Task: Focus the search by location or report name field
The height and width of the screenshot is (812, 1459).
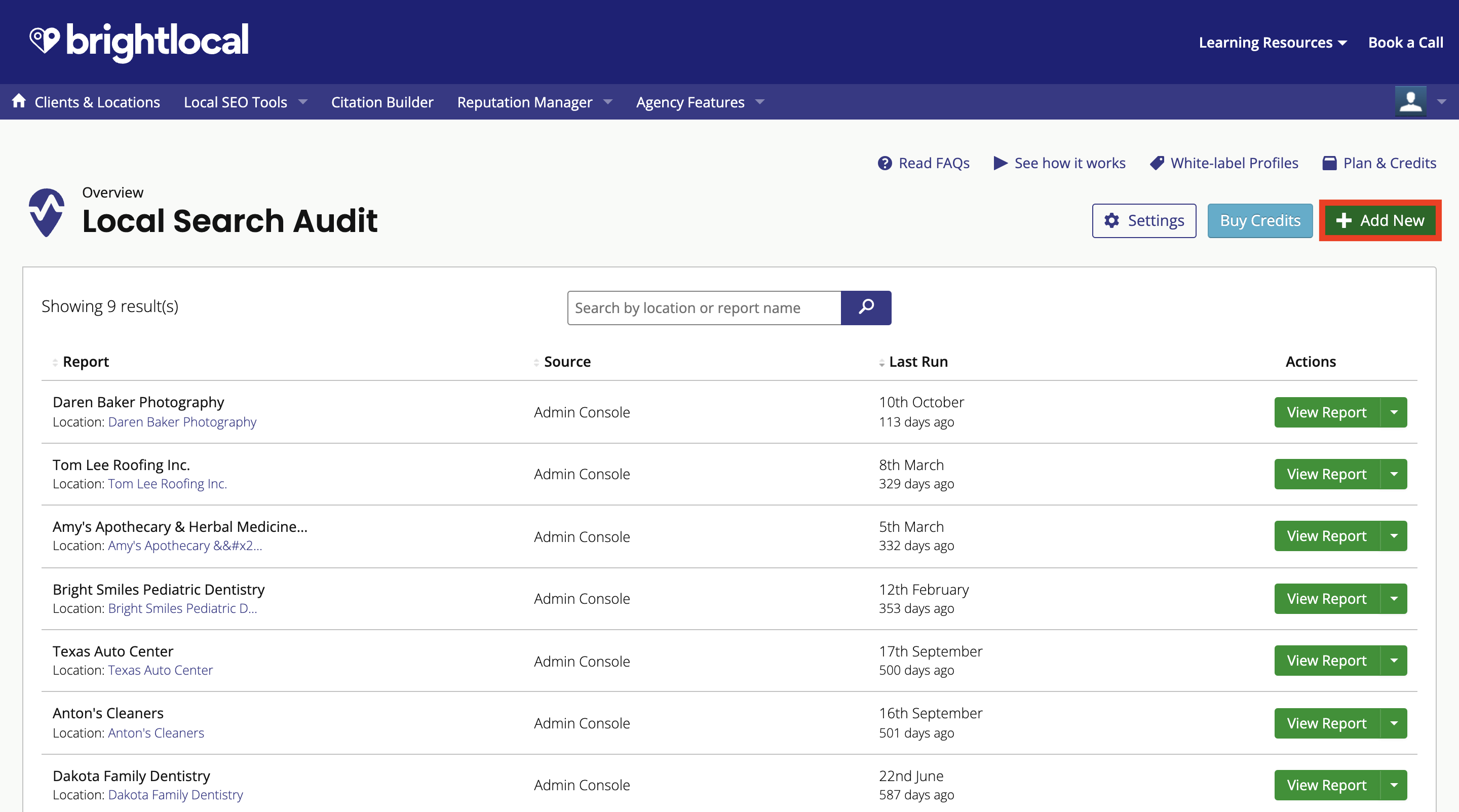Action: (x=704, y=307)
